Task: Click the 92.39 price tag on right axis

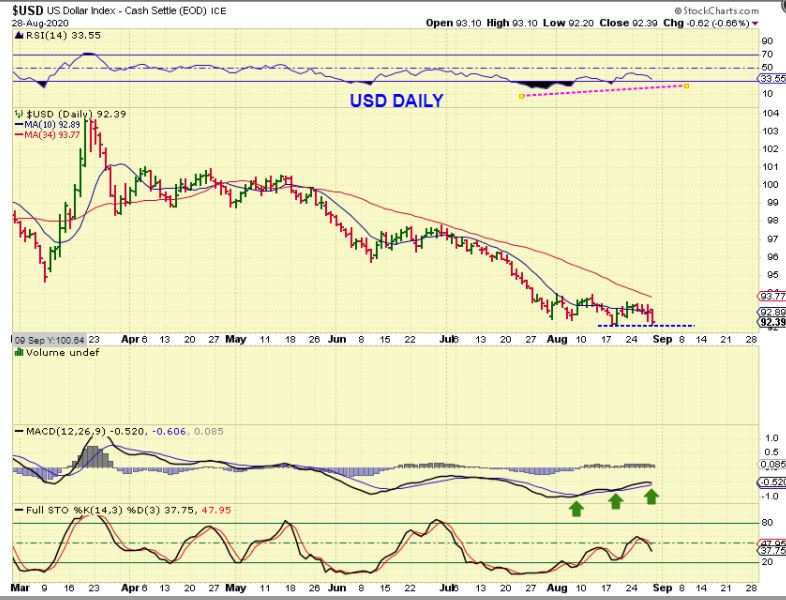Action: pyautogui.click(x=772, y=322)
